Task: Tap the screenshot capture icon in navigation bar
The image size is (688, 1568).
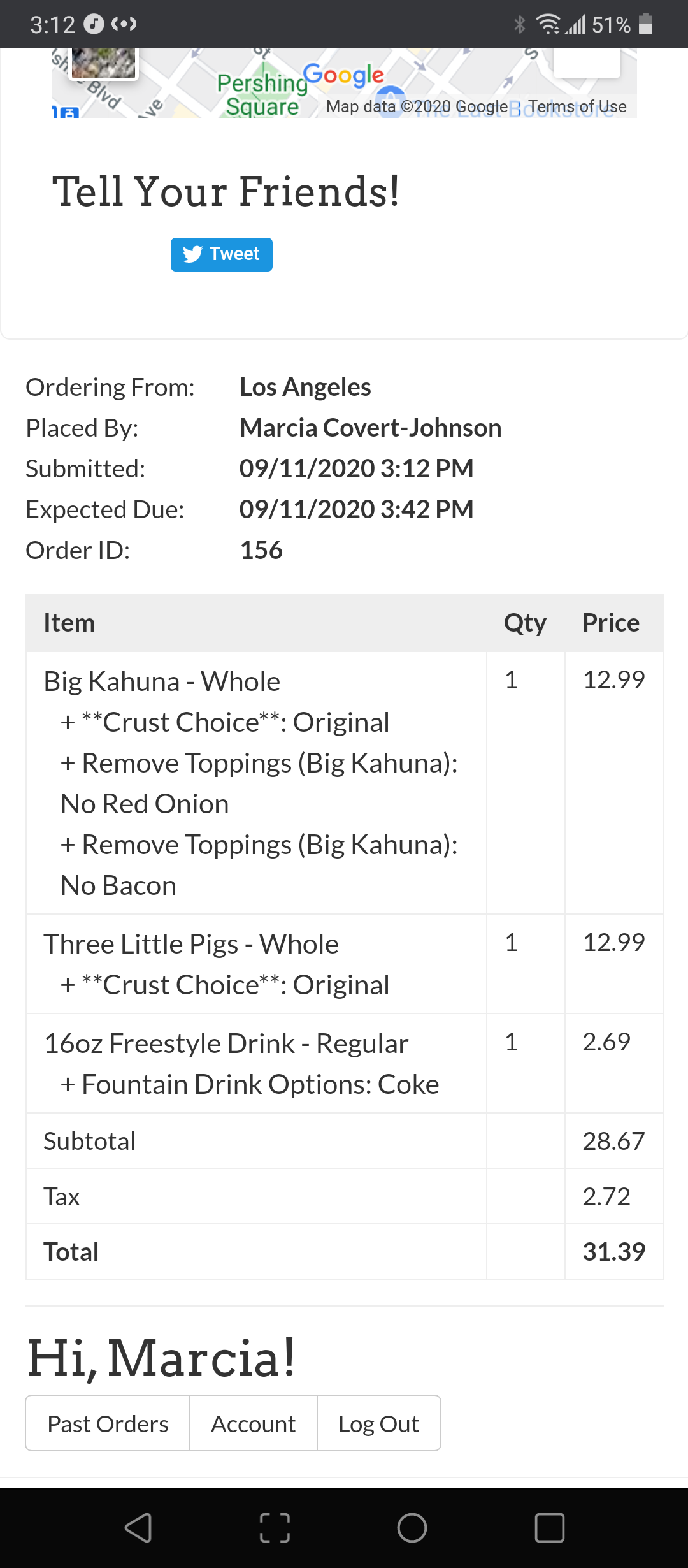Action: 275,1527
